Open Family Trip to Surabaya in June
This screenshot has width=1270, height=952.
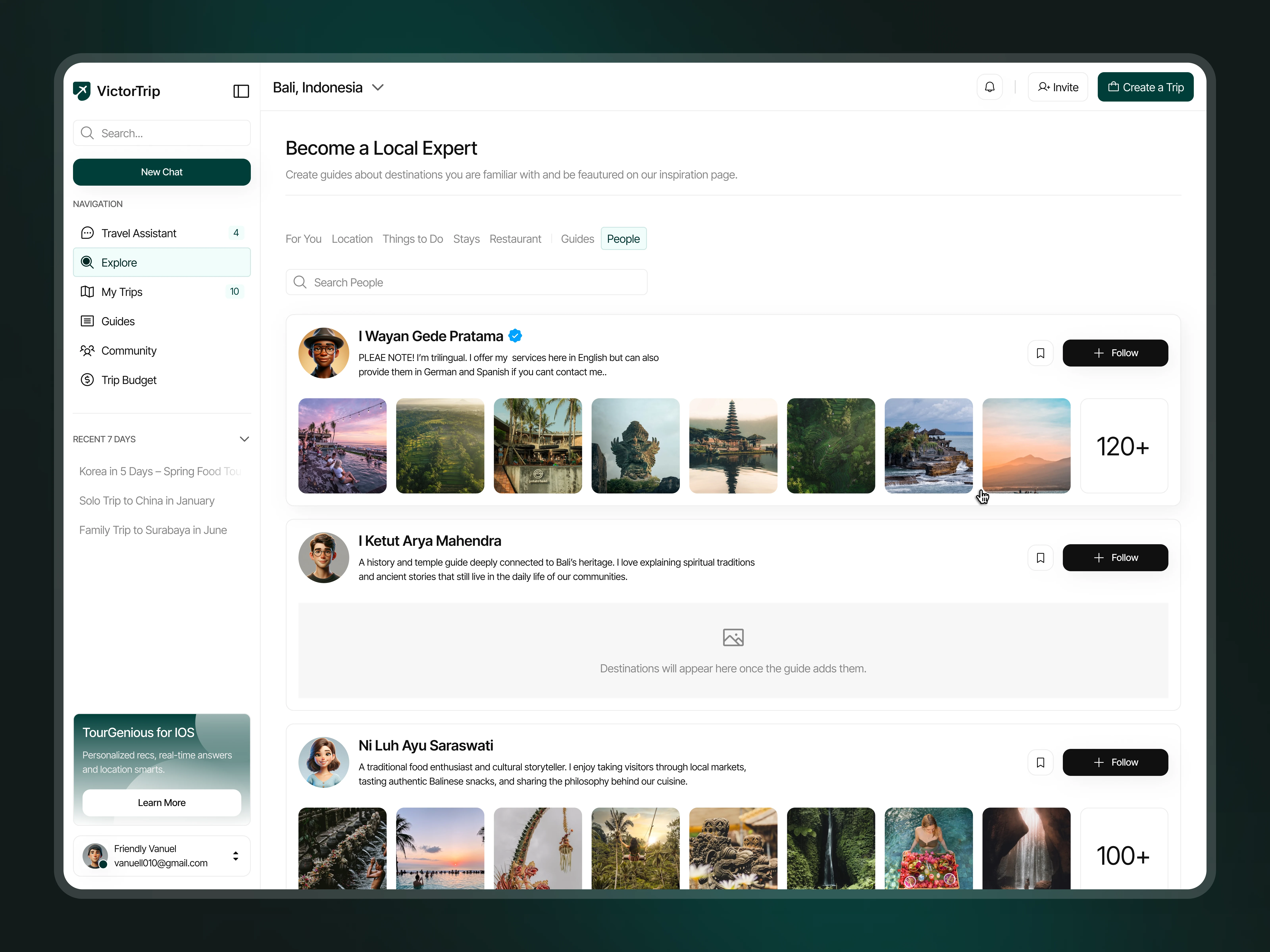pos(153,530)
